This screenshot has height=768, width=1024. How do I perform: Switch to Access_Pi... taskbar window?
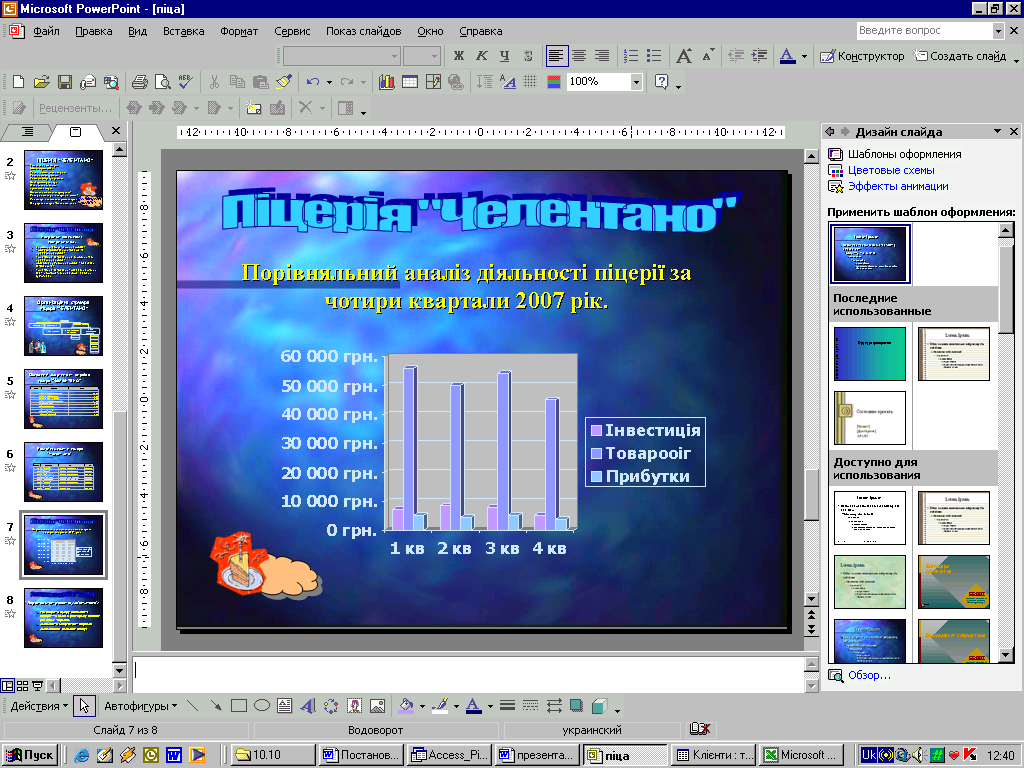449,755
